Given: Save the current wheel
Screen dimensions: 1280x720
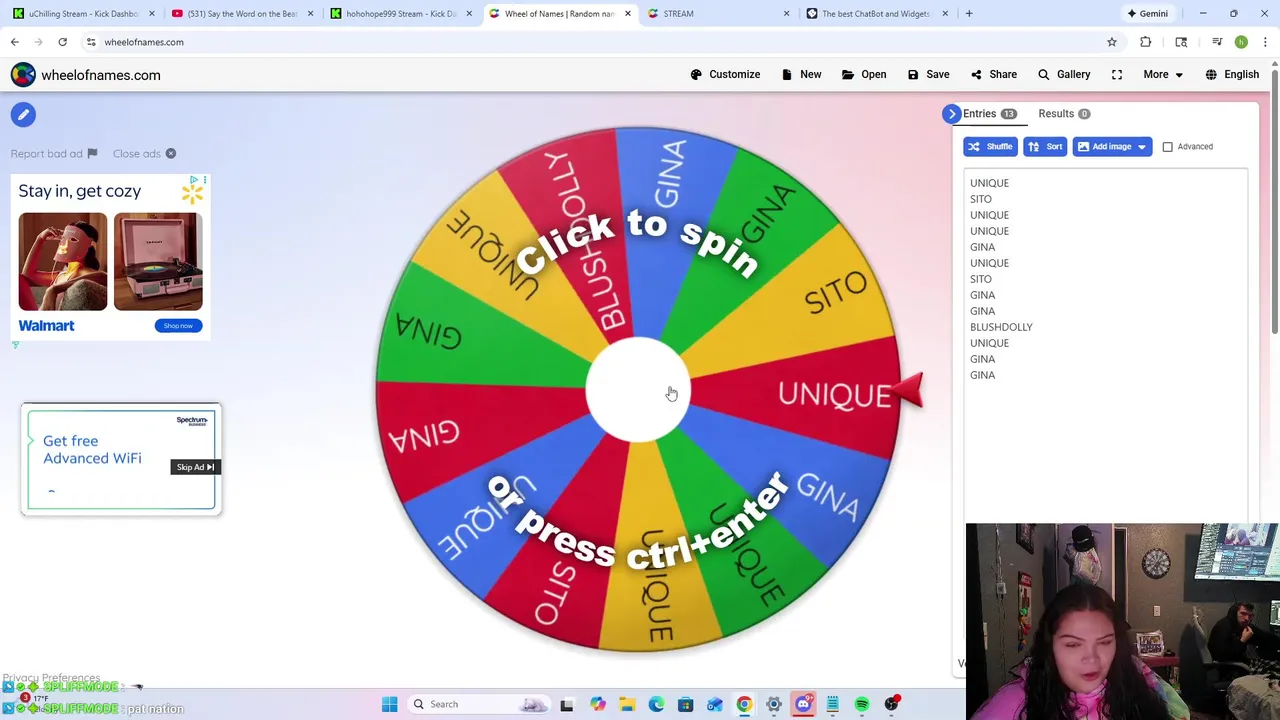Looking at the screenshot, I should pyautogui.click(x=928, y=74).
